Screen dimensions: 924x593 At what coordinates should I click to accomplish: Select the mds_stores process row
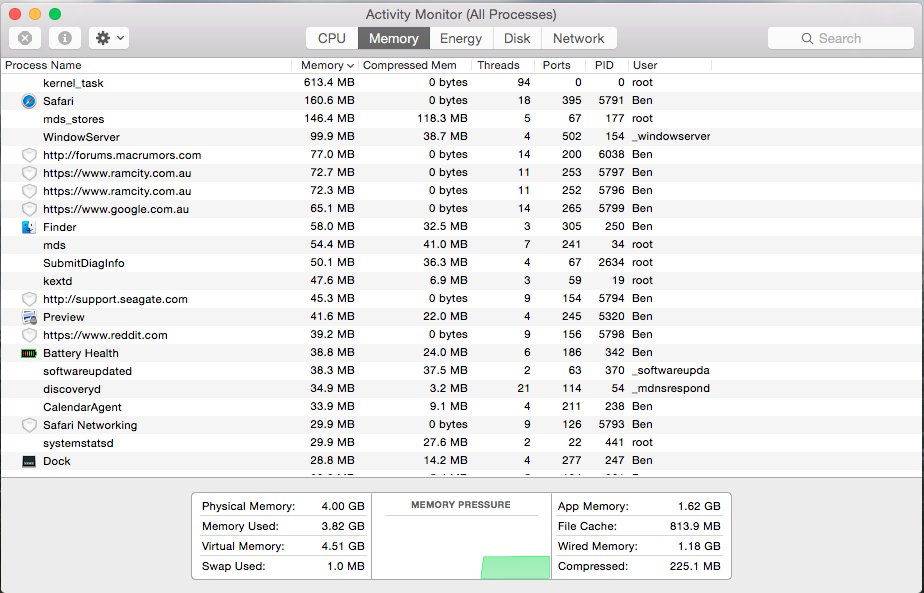(x=462, y=118)
